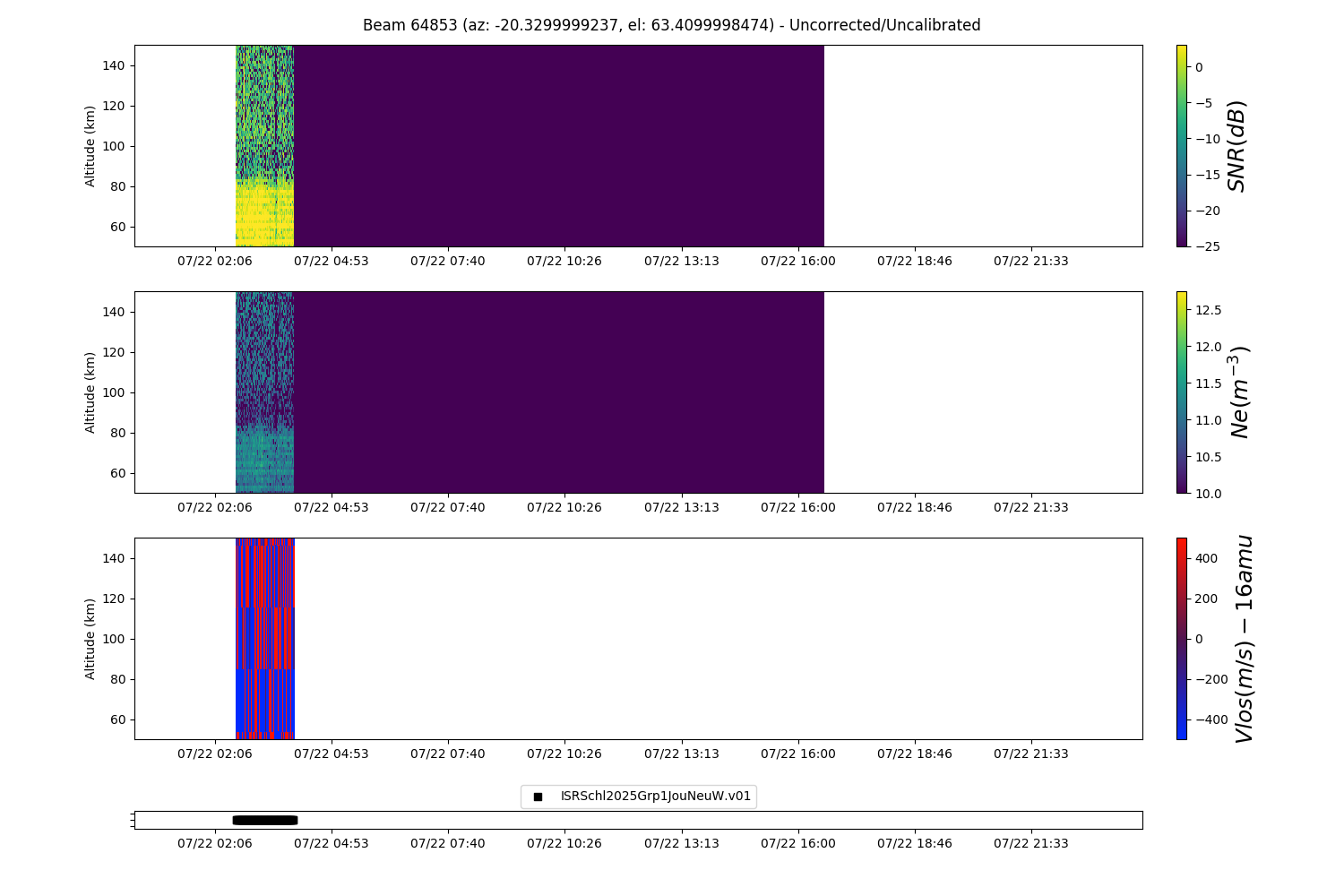Click the dark purple area of SNR panel

[x=556, y=145]
